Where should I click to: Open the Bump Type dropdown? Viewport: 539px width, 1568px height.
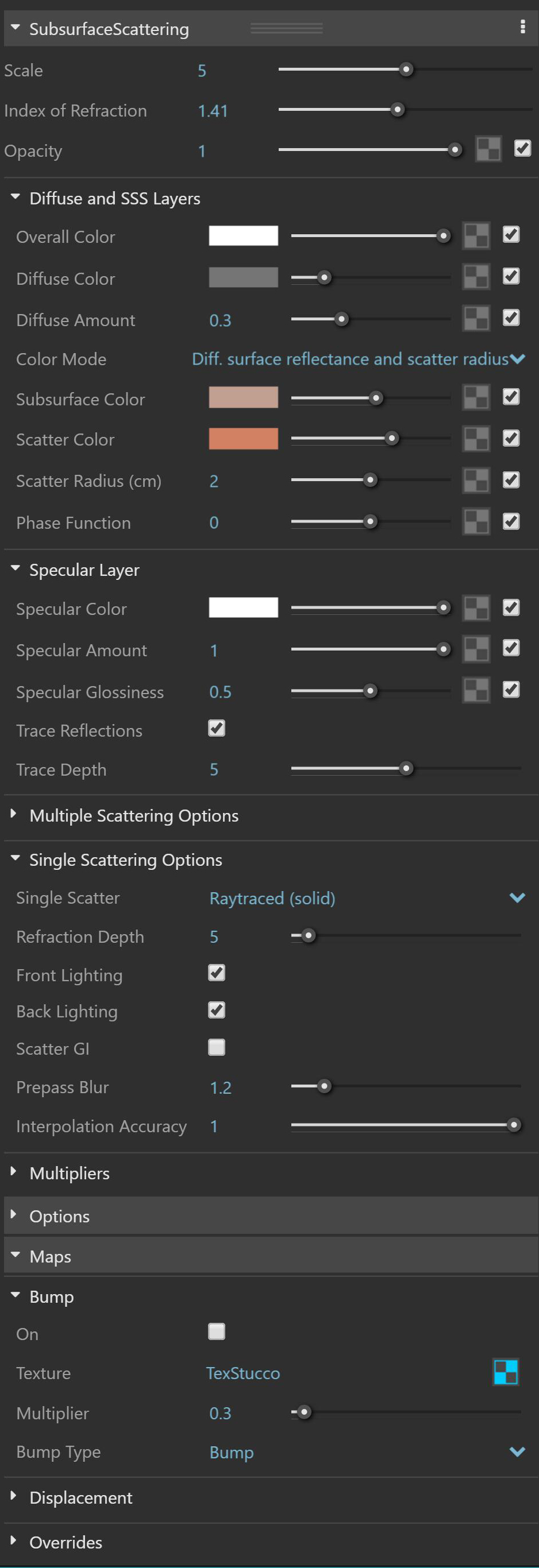367,1452
